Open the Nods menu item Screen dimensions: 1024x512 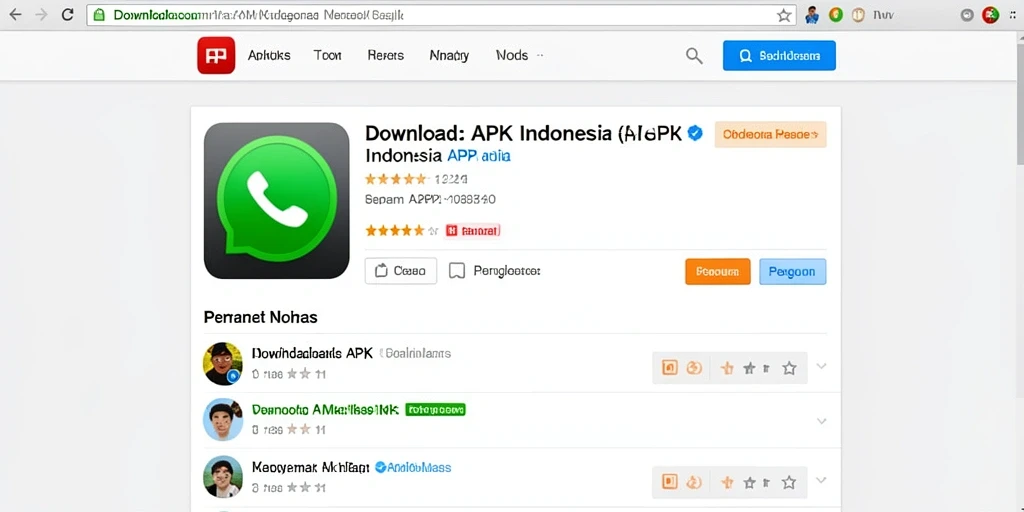[512, 56]
